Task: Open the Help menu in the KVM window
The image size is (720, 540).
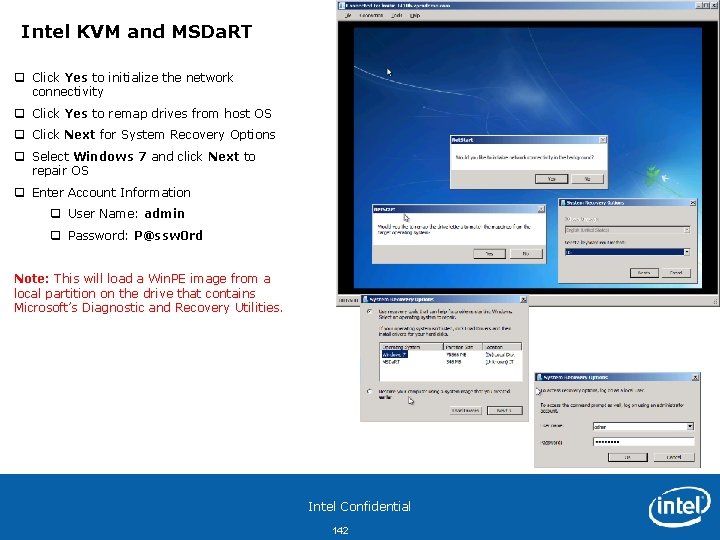Action: pos(415,15)
